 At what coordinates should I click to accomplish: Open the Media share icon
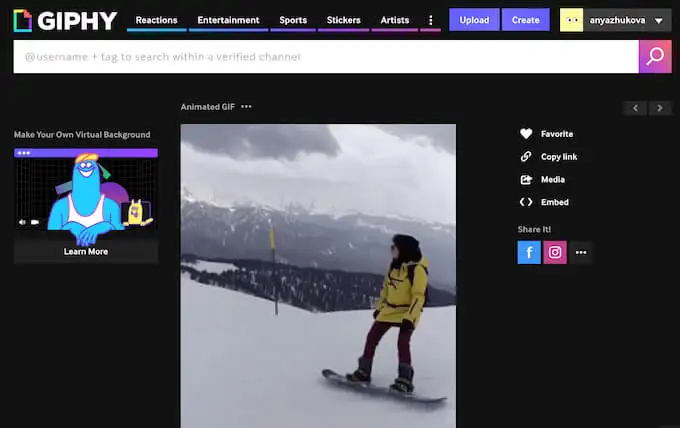click(x=526, y=180)
